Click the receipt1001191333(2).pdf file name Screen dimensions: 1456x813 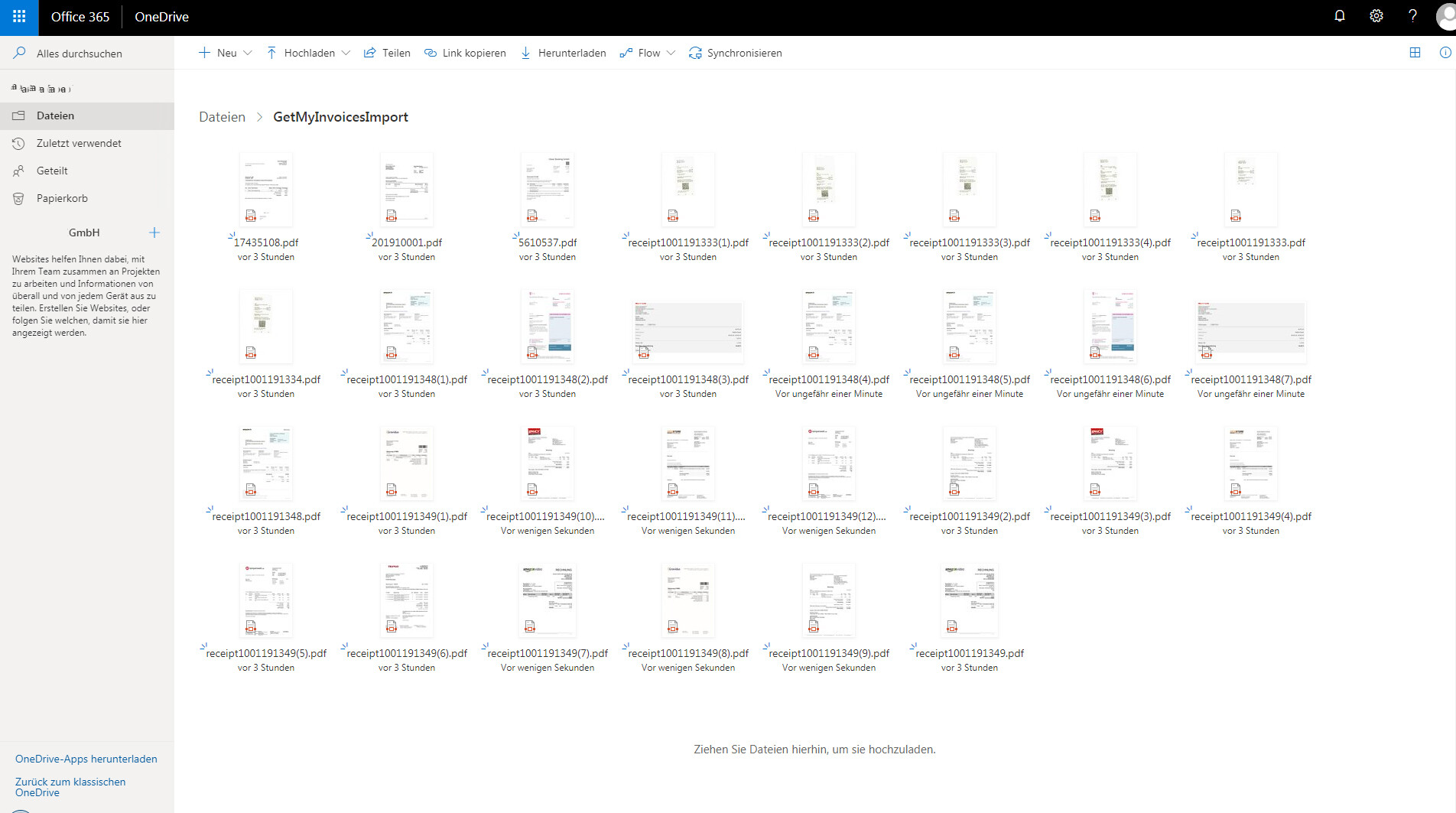(x=829, y=242)
